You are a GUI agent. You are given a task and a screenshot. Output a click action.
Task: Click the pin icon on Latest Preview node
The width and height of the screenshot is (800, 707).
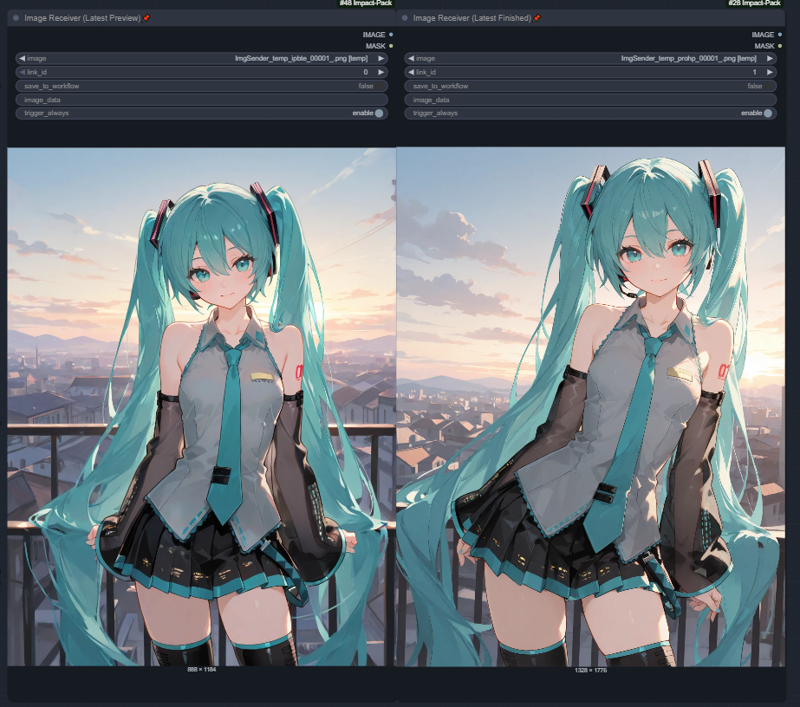tap(146, 18)
